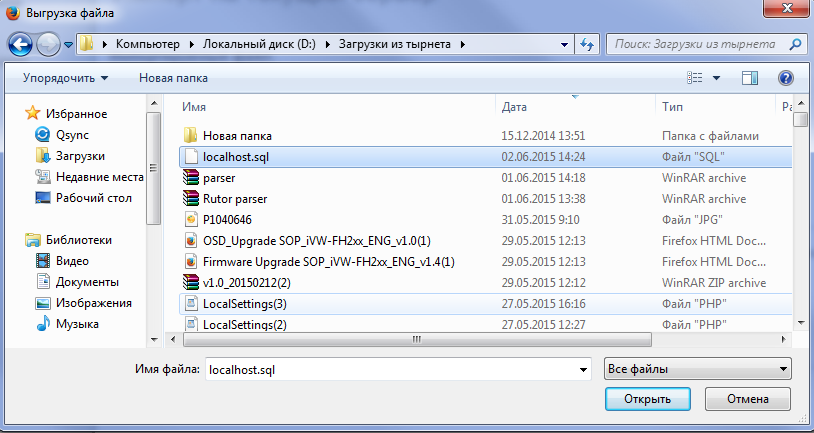The width and height of the screenshot is (814, 433).
Task: Click date 02.06.2015 14:24
Action: point(544,157)
